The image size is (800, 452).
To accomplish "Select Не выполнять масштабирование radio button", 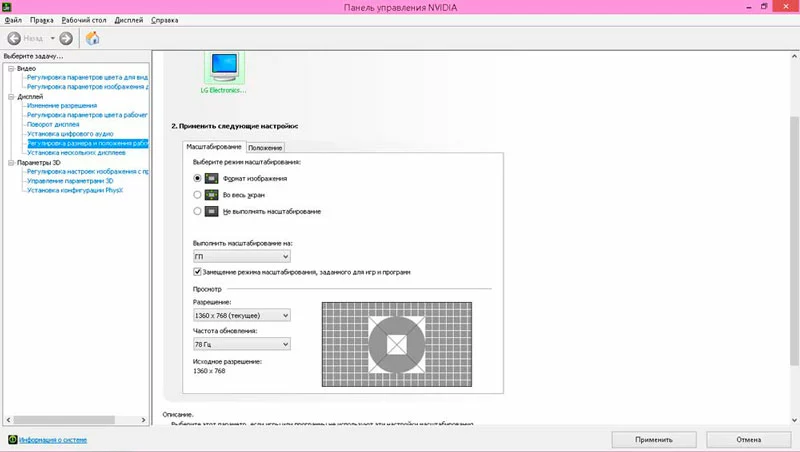I will 197,211.
